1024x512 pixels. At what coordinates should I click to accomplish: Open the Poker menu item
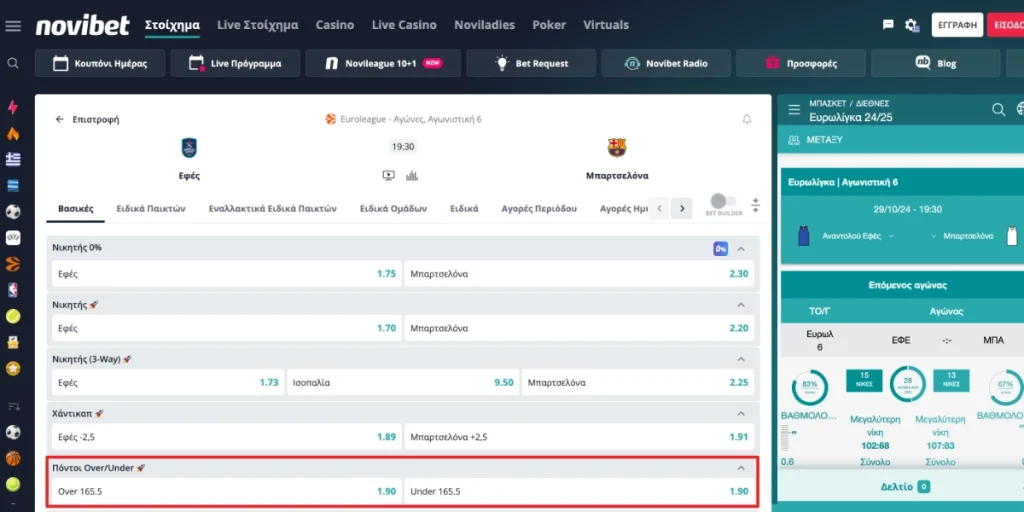point(549,25)
